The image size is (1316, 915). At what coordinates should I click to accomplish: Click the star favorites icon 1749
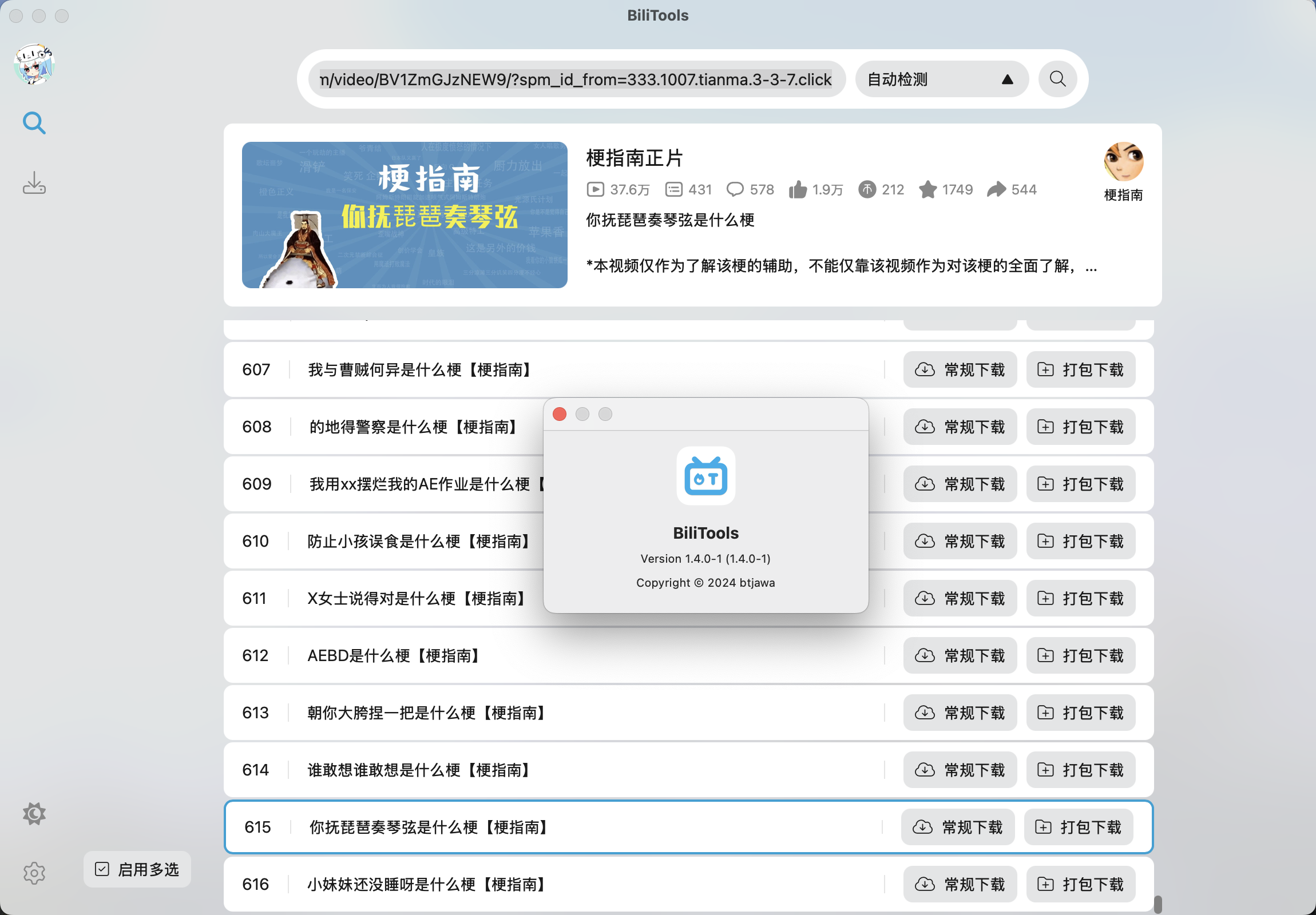927,190
